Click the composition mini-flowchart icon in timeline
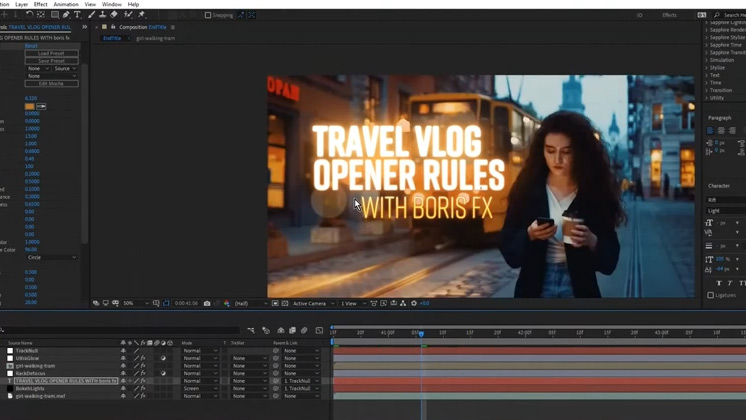The width and height of the screenshot is (746, 420). click(251, 330)
